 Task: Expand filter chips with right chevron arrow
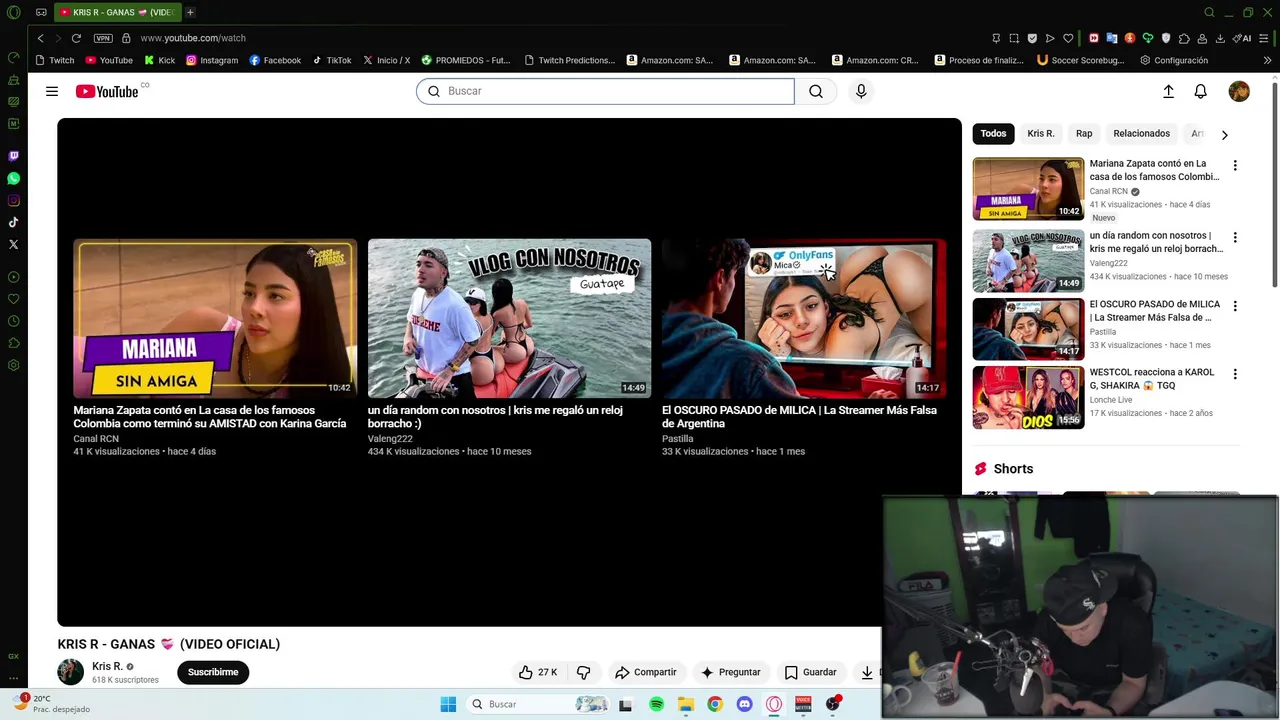pos(1224,134)
